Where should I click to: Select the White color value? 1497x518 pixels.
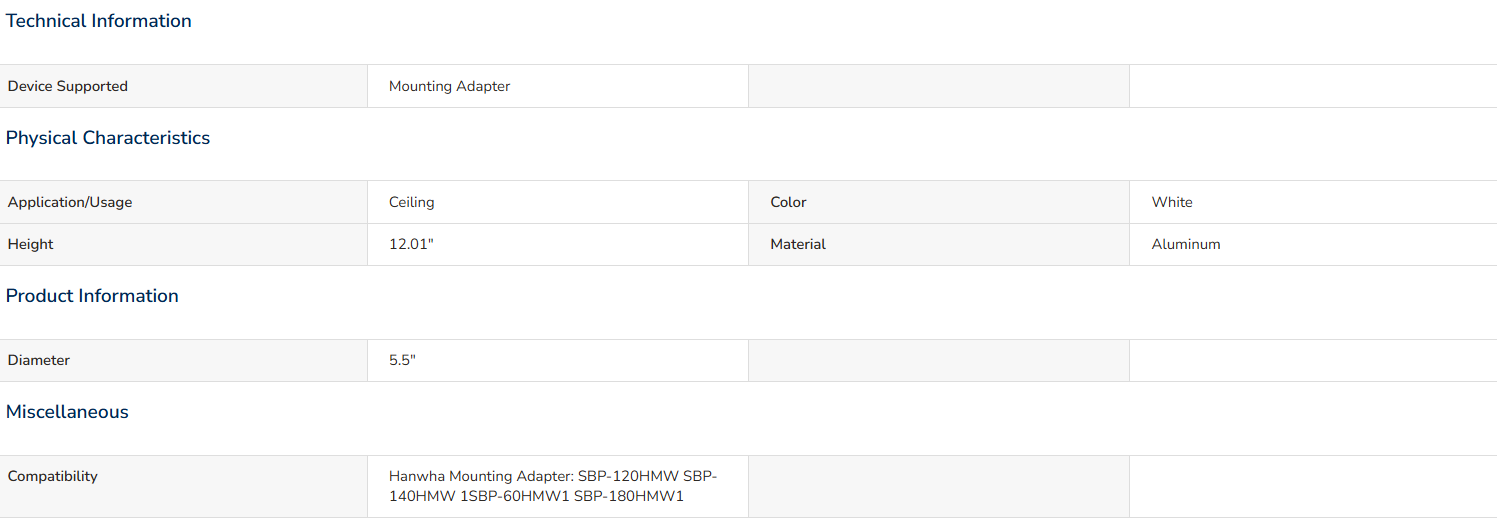click(x=1172, y=202)
